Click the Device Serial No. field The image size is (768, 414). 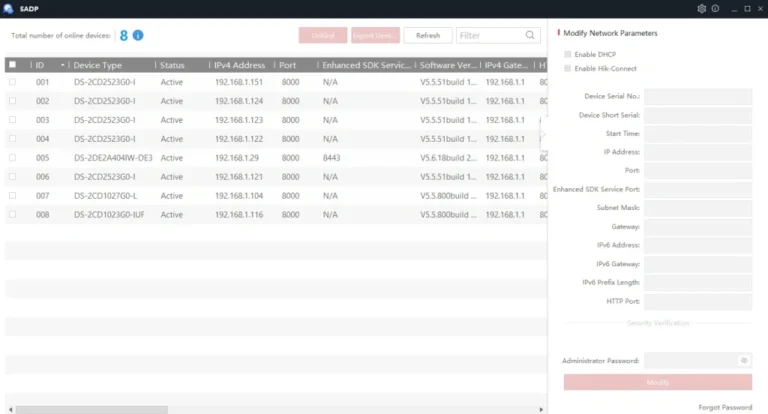pos(697,96)
